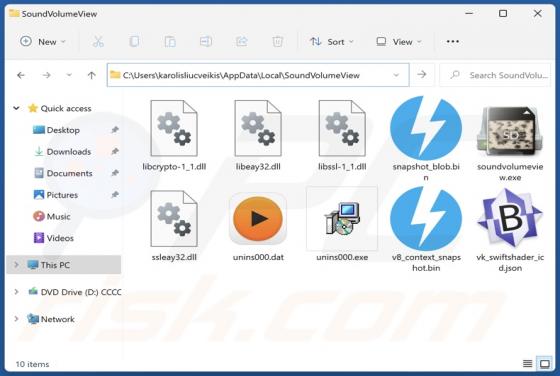The width and height of the screenshot is (560, 376).
Task: Go forward with the right arrow
Action: coord(46,75)
